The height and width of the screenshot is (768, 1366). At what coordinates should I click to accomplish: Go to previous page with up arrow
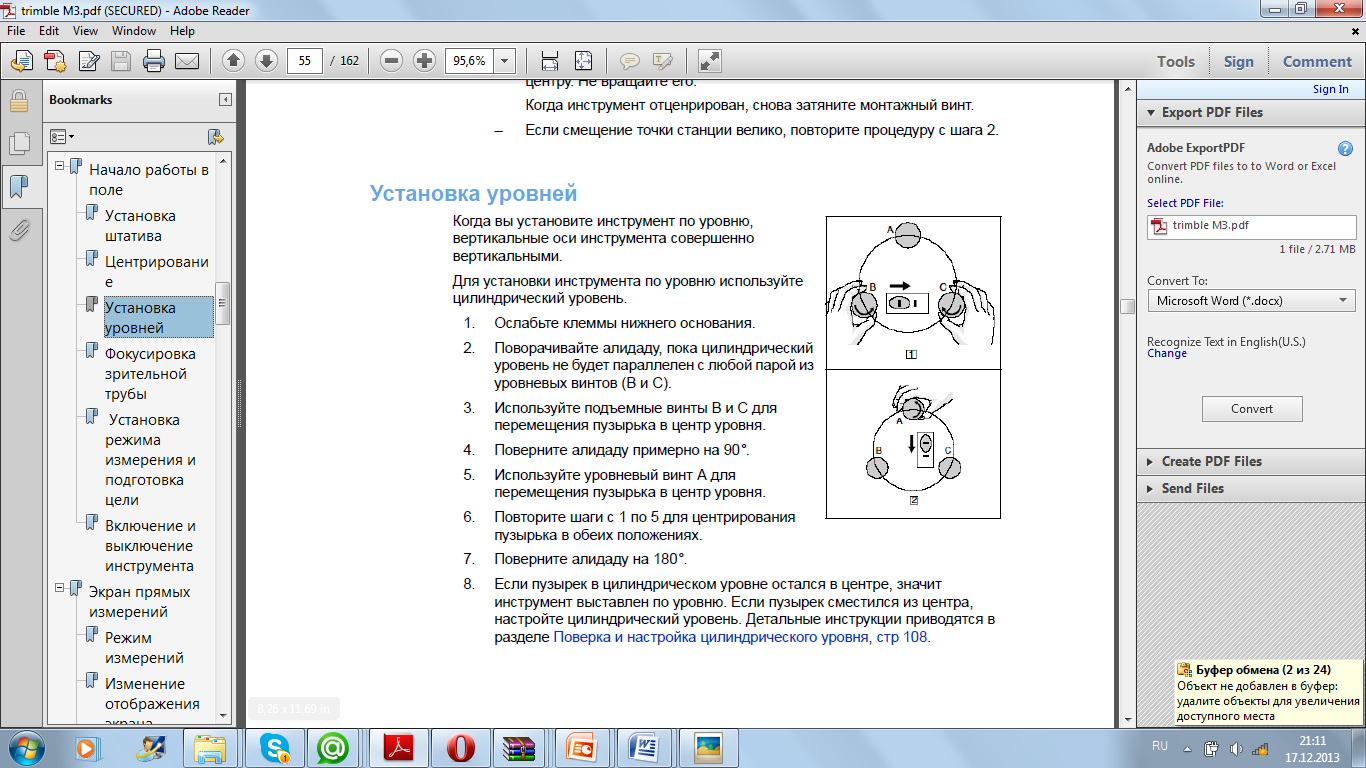233,61
